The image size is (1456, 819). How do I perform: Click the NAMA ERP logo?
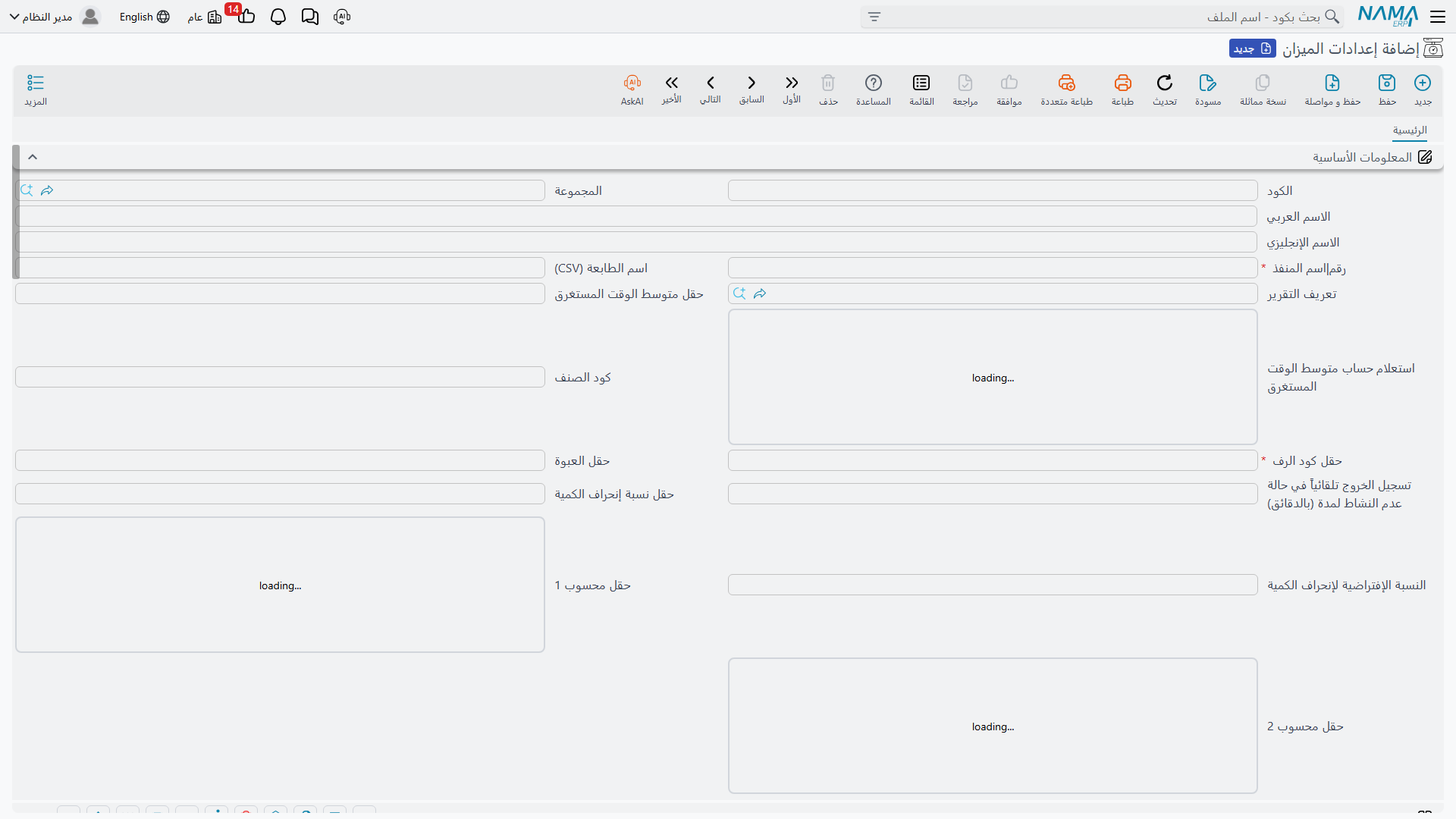click(1388, 16)
